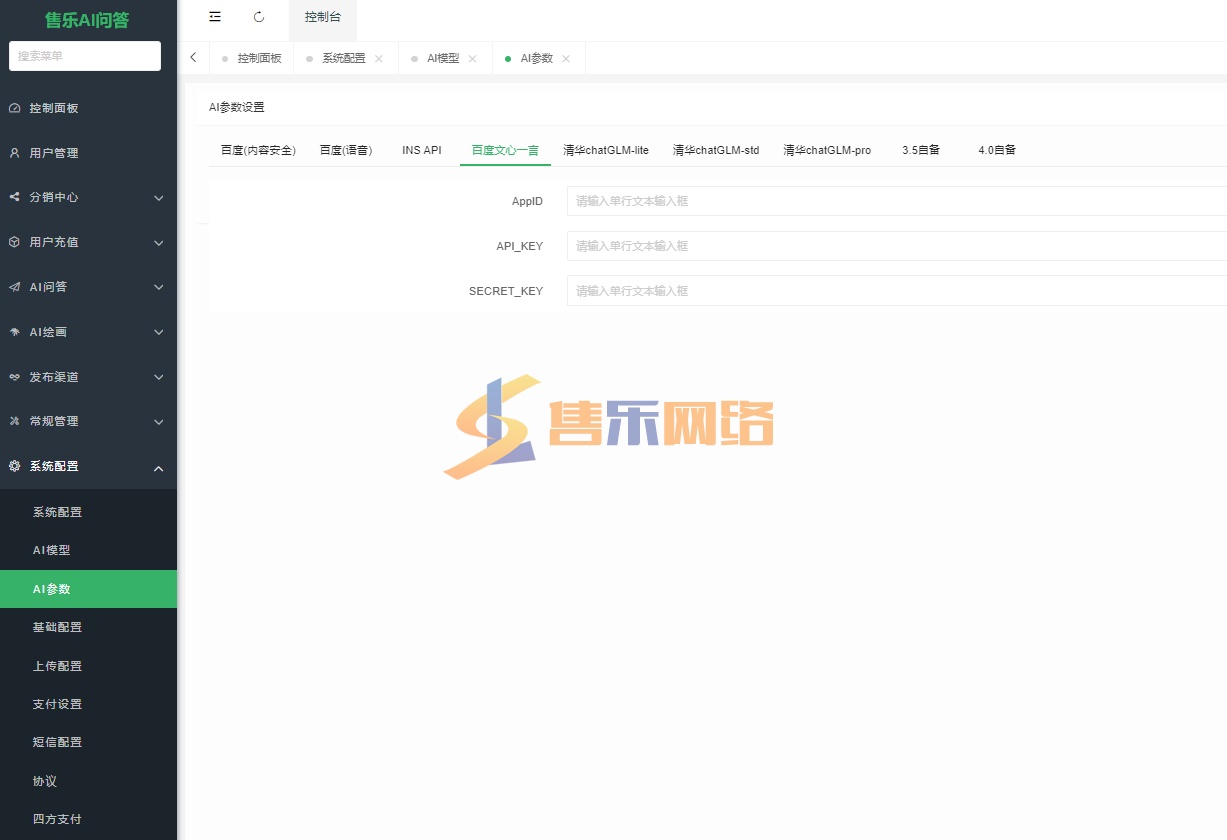Focus the API_KEY input field

point(897,246)
